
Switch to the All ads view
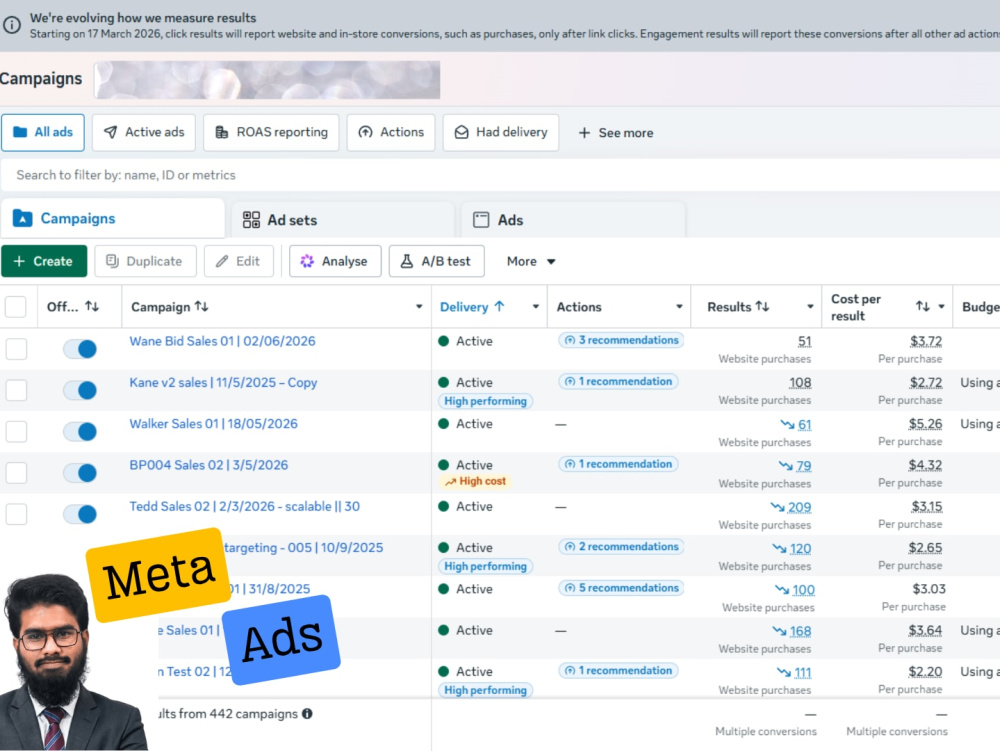43,133
